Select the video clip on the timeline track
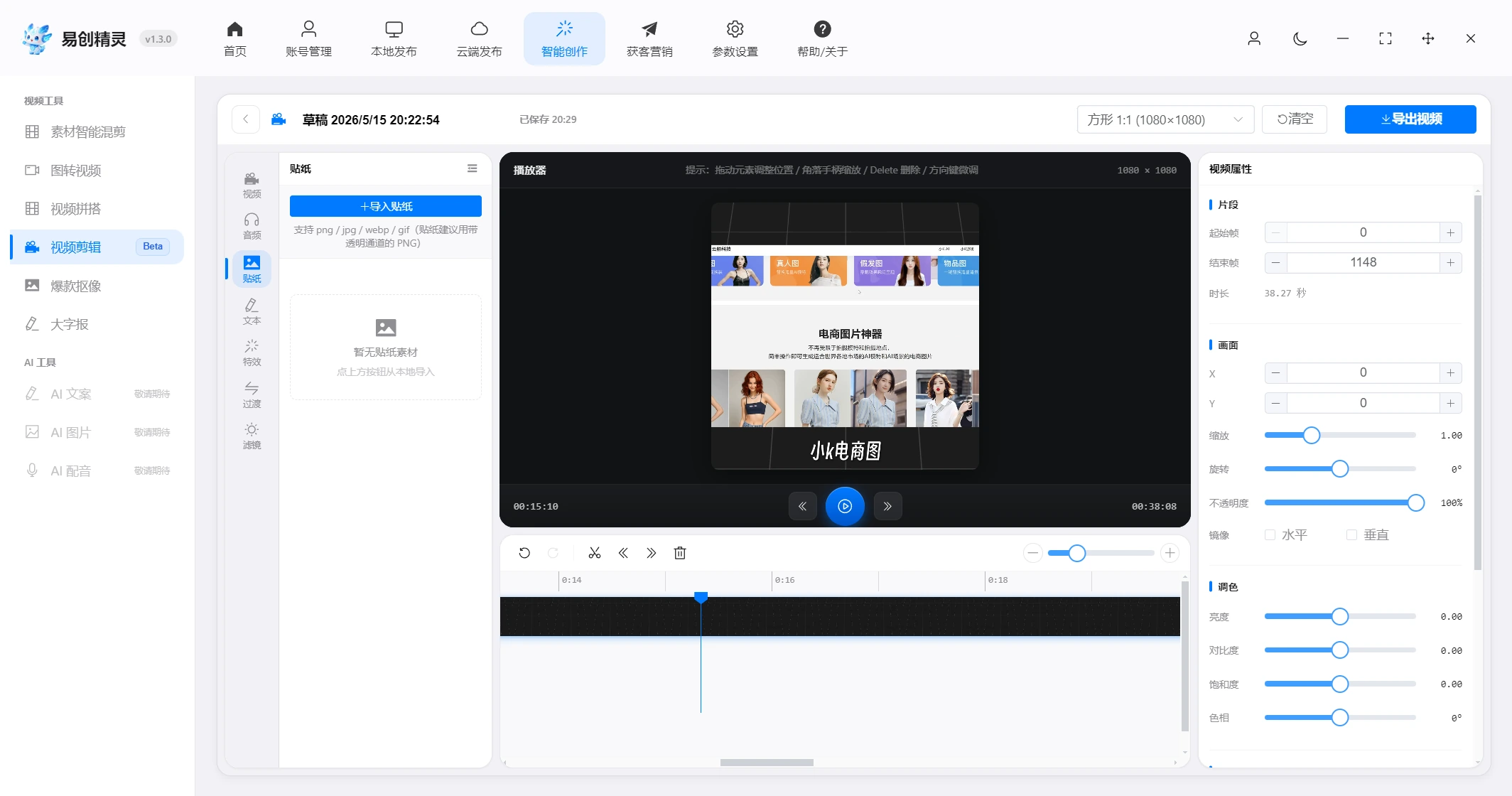Image resolution: width=1512 pixels, height=796 pixels. (x=840, y=616)
